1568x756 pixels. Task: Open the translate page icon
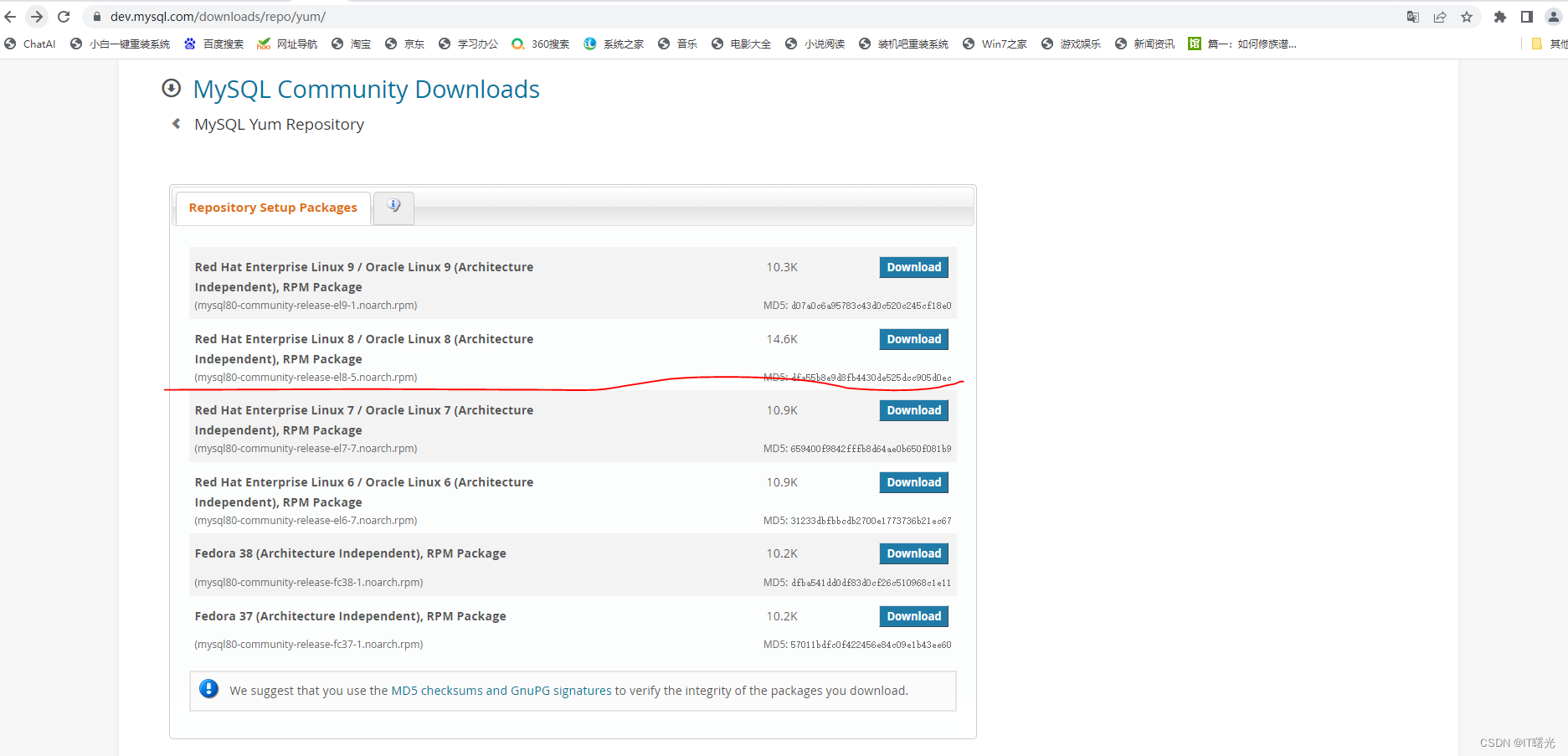(1413, 17)
